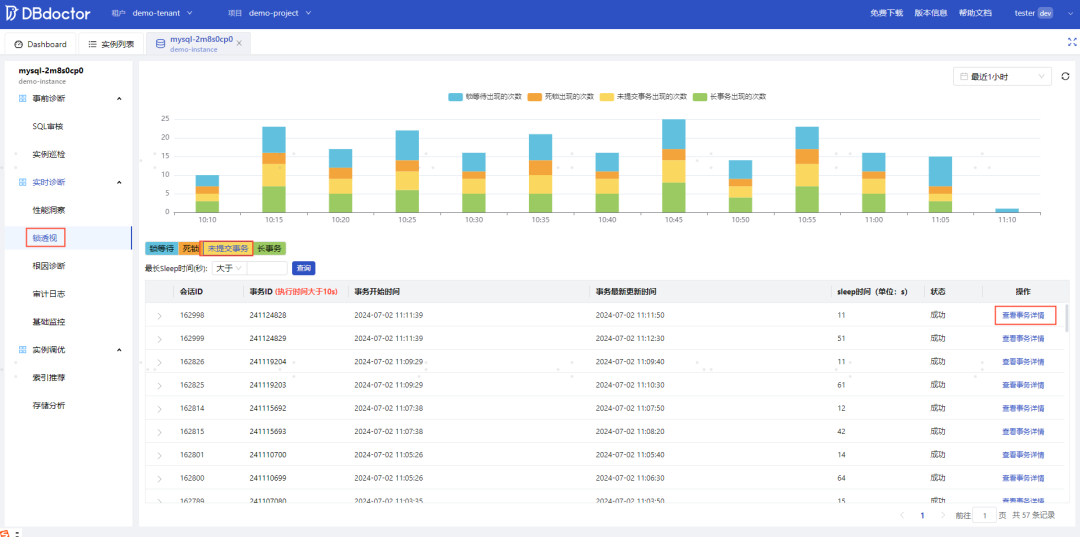Viewport: 1080px width, 537px height.
Task: Expand row for session 162998
Action: pos(160,315)
